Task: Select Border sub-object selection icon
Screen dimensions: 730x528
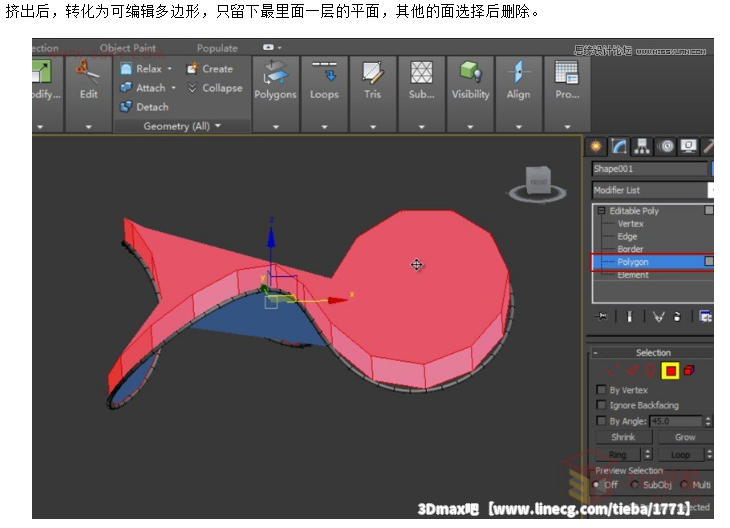Action: (x=651, y=371)
